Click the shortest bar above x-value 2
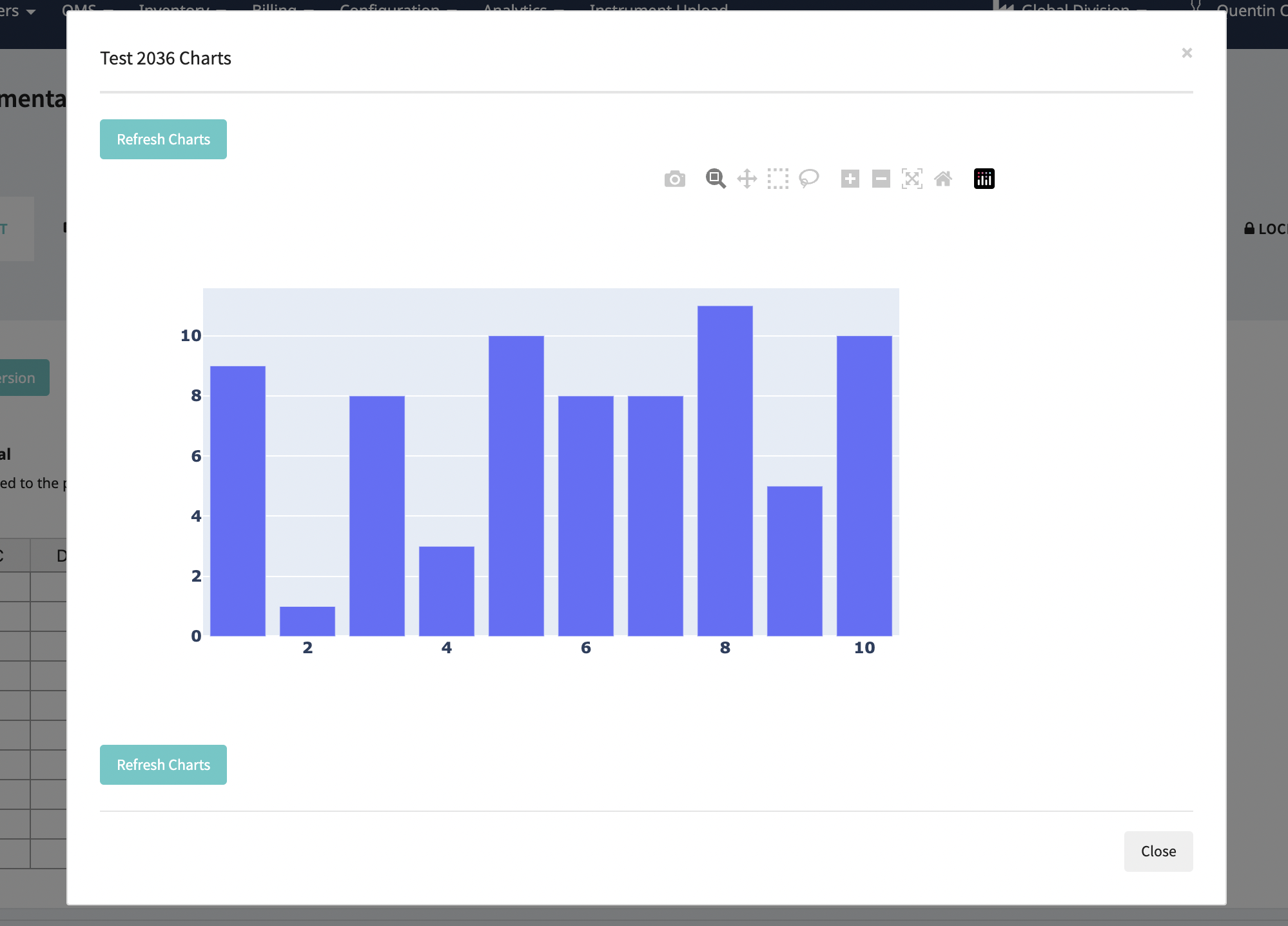This screenshot has height=926, width=1288. tap(307, 621)
